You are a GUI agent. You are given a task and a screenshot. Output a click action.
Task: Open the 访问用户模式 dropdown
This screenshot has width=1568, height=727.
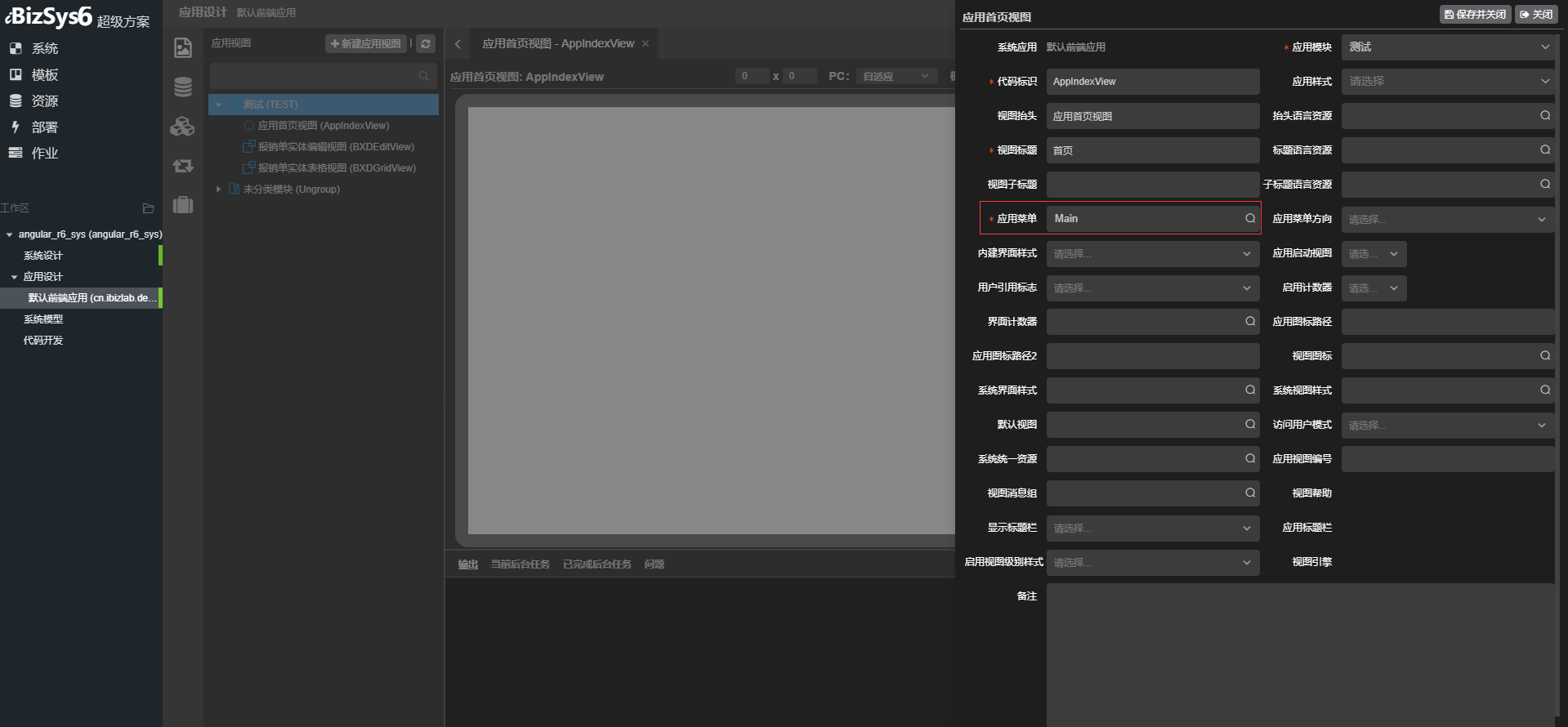click(x=1448, y=425)
